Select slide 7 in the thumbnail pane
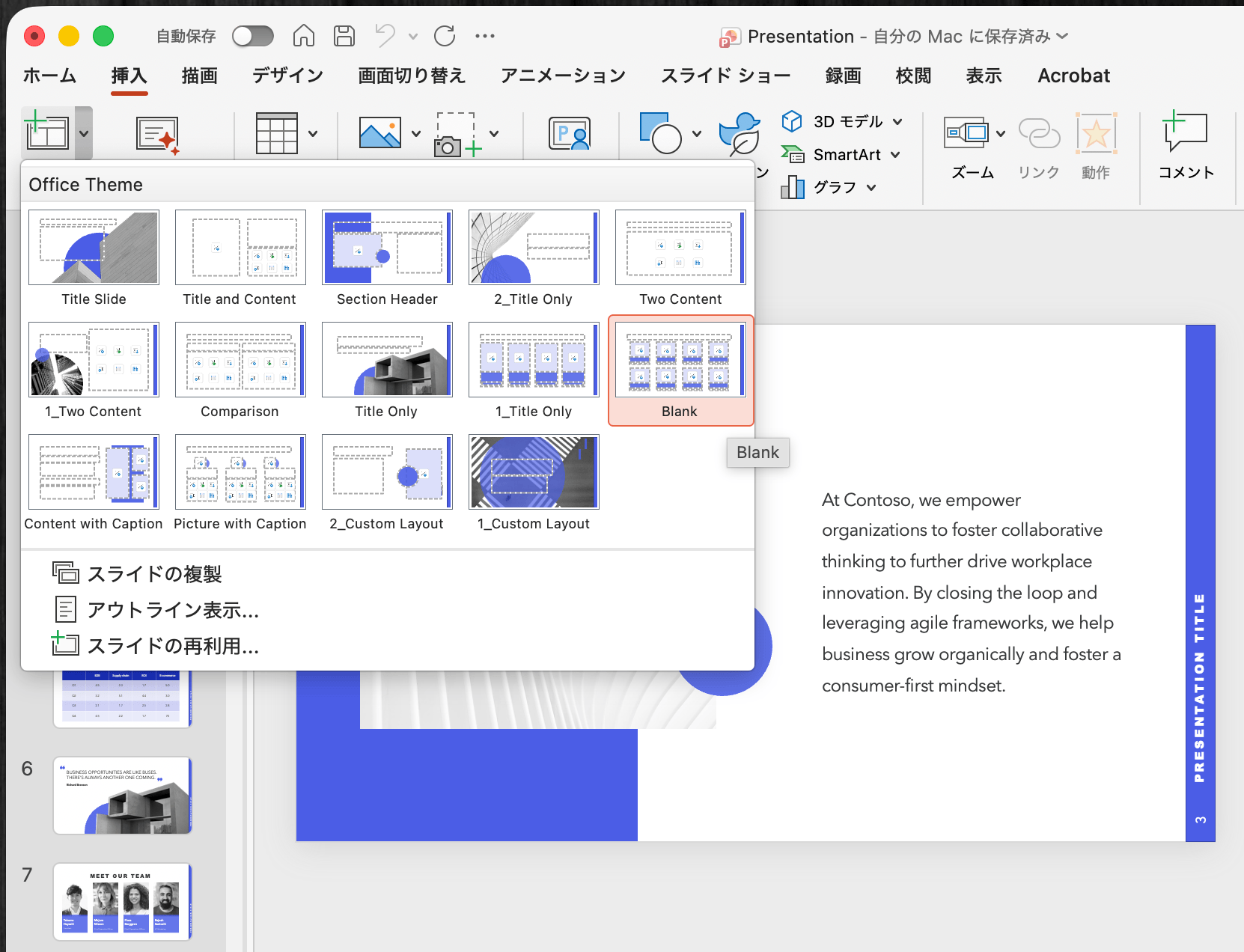 pyautogui.click(x=122, y=902)
